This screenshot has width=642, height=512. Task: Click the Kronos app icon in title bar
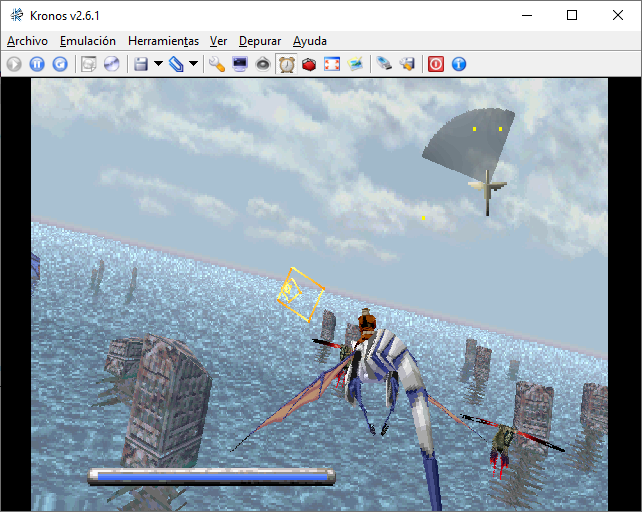point(17,15)
